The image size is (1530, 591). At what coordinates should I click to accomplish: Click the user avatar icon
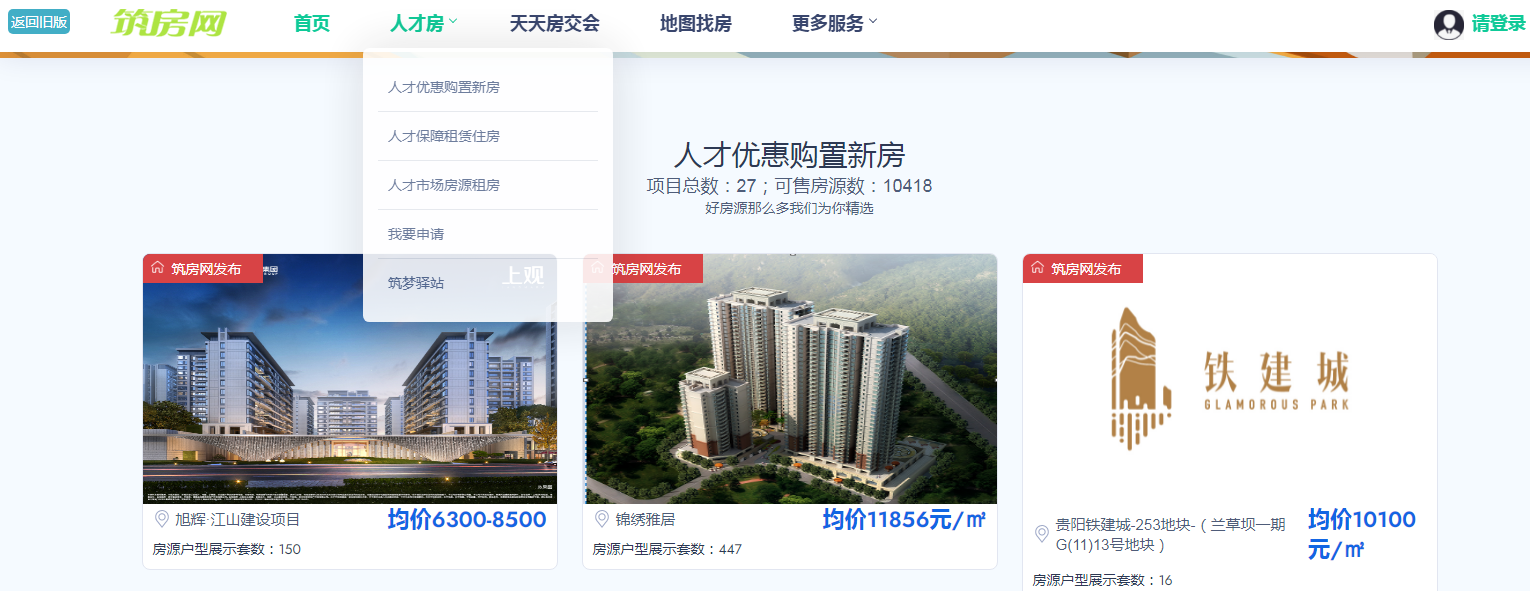point(1448,24)
